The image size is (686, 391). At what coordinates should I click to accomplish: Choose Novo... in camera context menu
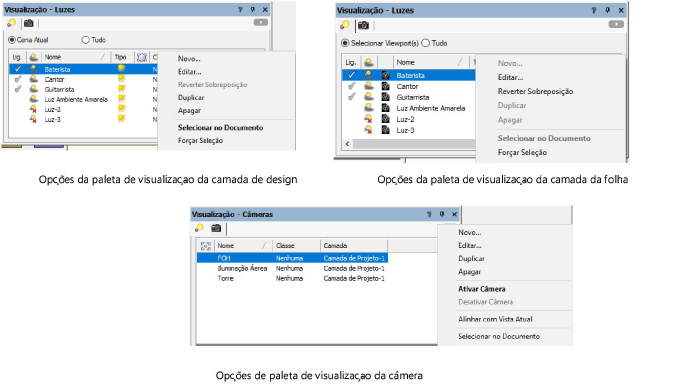tap(469, 233)
